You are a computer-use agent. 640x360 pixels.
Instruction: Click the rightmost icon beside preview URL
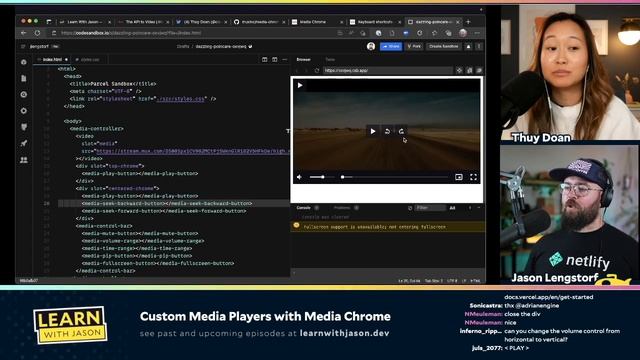tap(479, 71)
